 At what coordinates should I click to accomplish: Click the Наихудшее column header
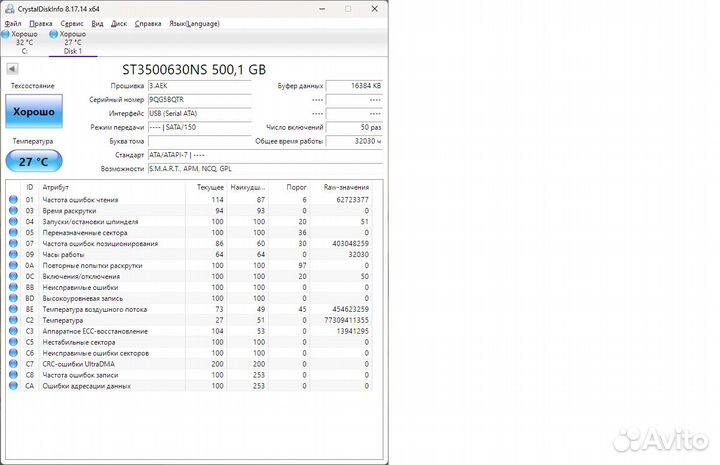point(248,187)
